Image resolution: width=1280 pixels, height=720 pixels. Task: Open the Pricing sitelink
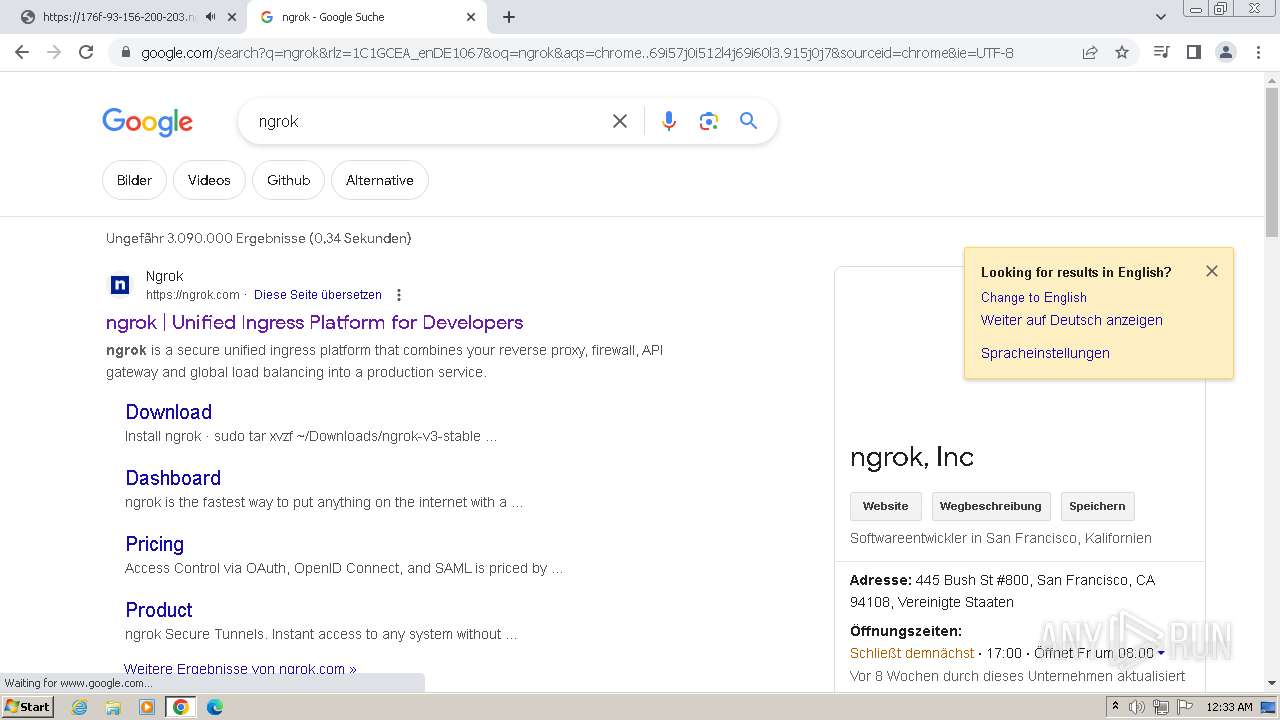[x=154, y=544]
